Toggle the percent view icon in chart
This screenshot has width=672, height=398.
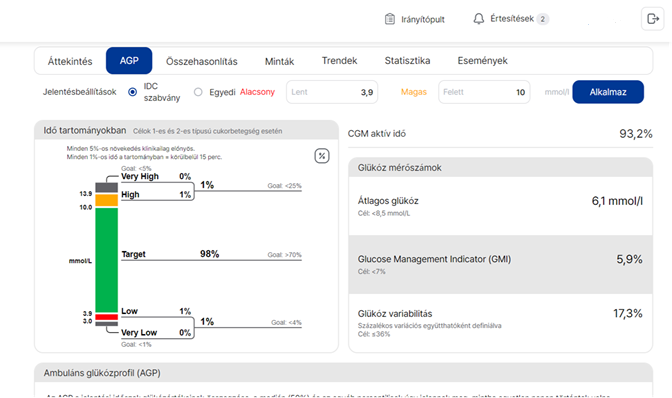[322, 156]
